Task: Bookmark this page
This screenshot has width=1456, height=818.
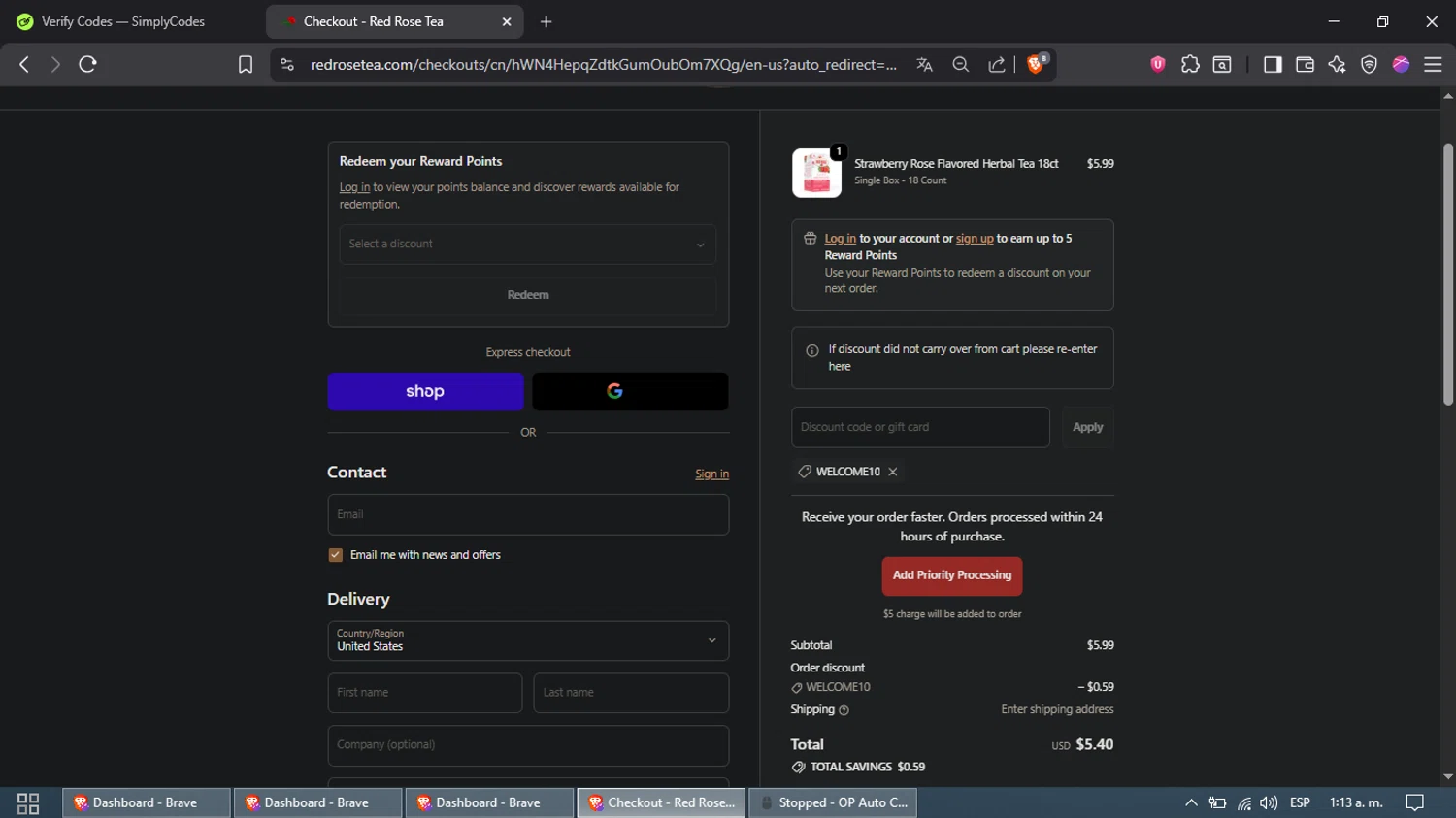Action: point(246,64)
